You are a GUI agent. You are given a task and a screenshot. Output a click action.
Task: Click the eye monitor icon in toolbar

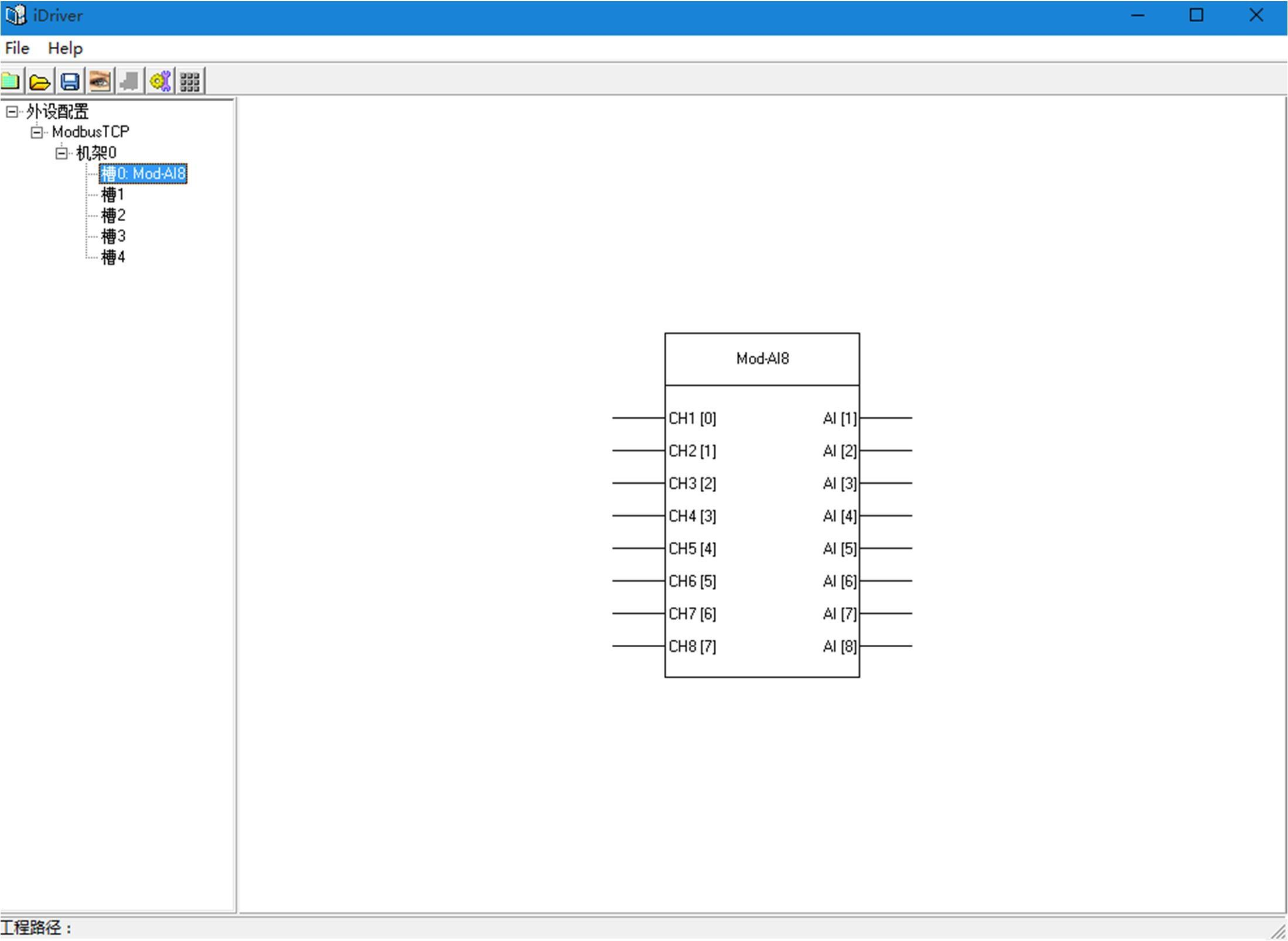tap(100, 81)
